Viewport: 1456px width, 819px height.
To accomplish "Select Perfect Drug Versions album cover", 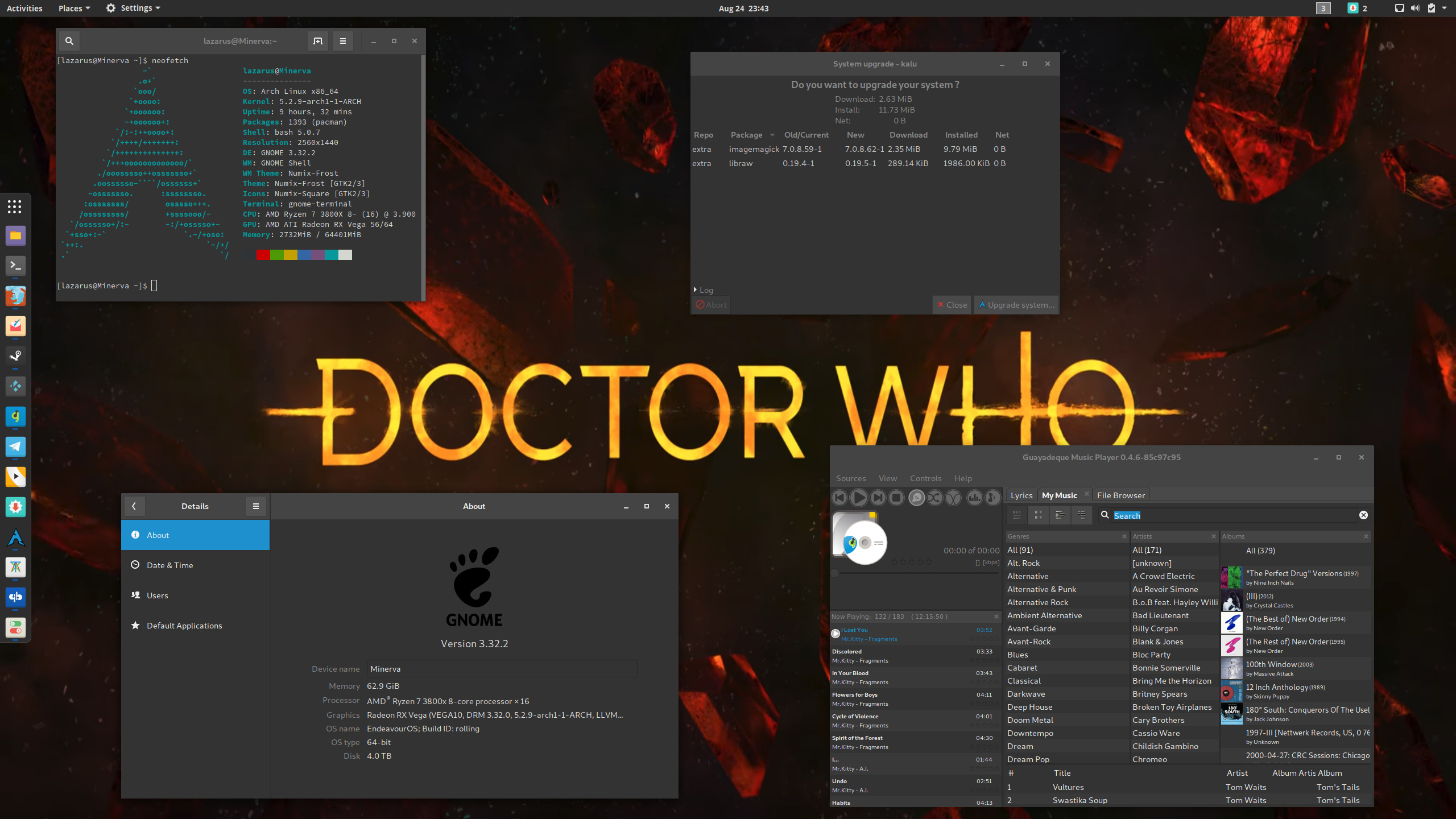I will pos(1231,577).
